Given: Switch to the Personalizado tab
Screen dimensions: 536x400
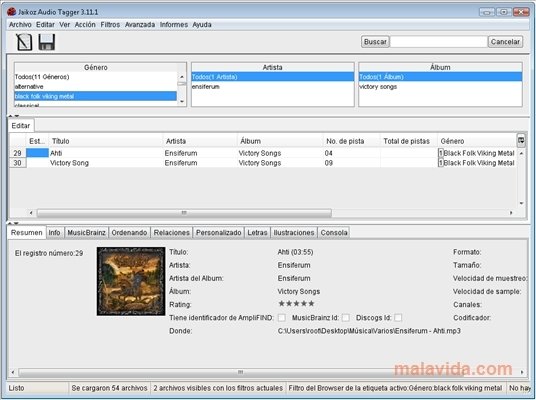Looking at the screenshot, I should 218,232.
